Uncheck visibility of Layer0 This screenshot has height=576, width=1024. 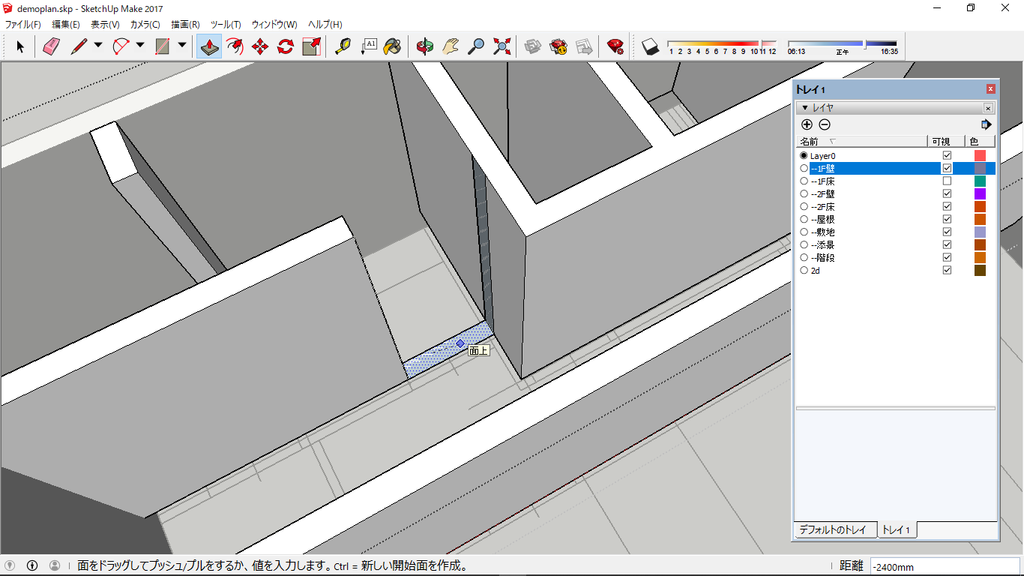point(947,155)
